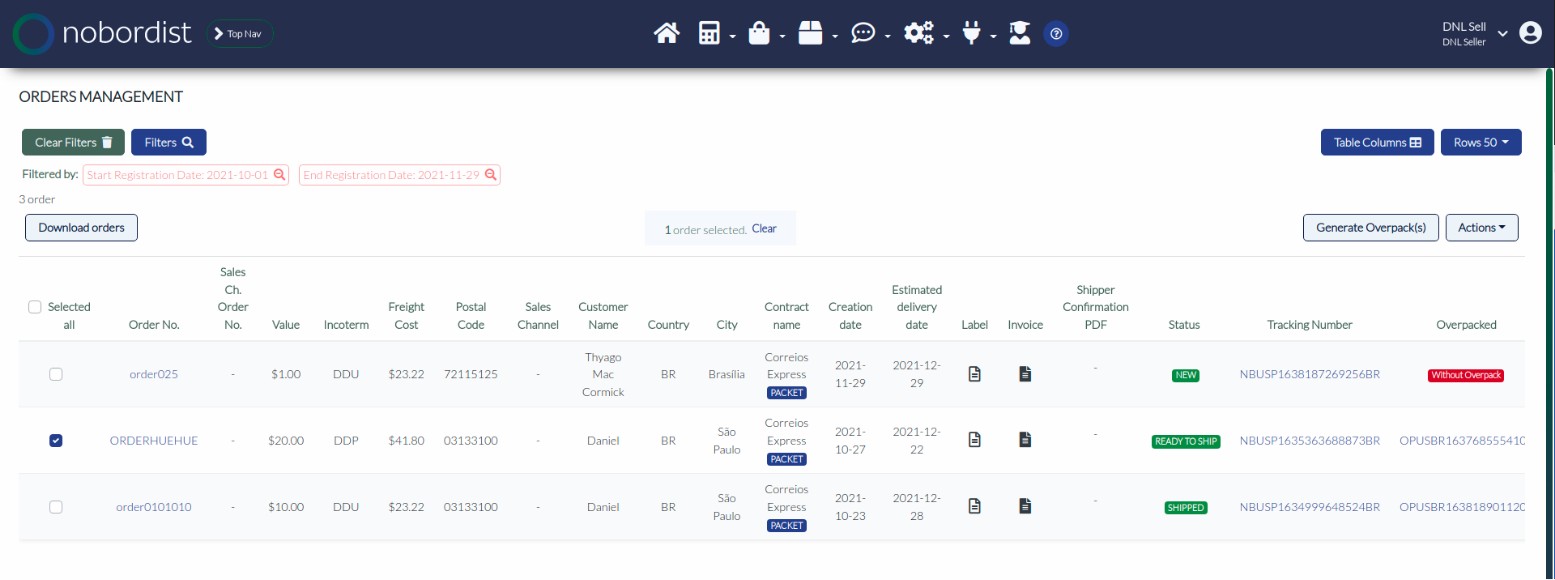Uncheck the ORDERHUEHUE row checkbox
This screenshot has width=1555, height=580.
tap(56, 440)
